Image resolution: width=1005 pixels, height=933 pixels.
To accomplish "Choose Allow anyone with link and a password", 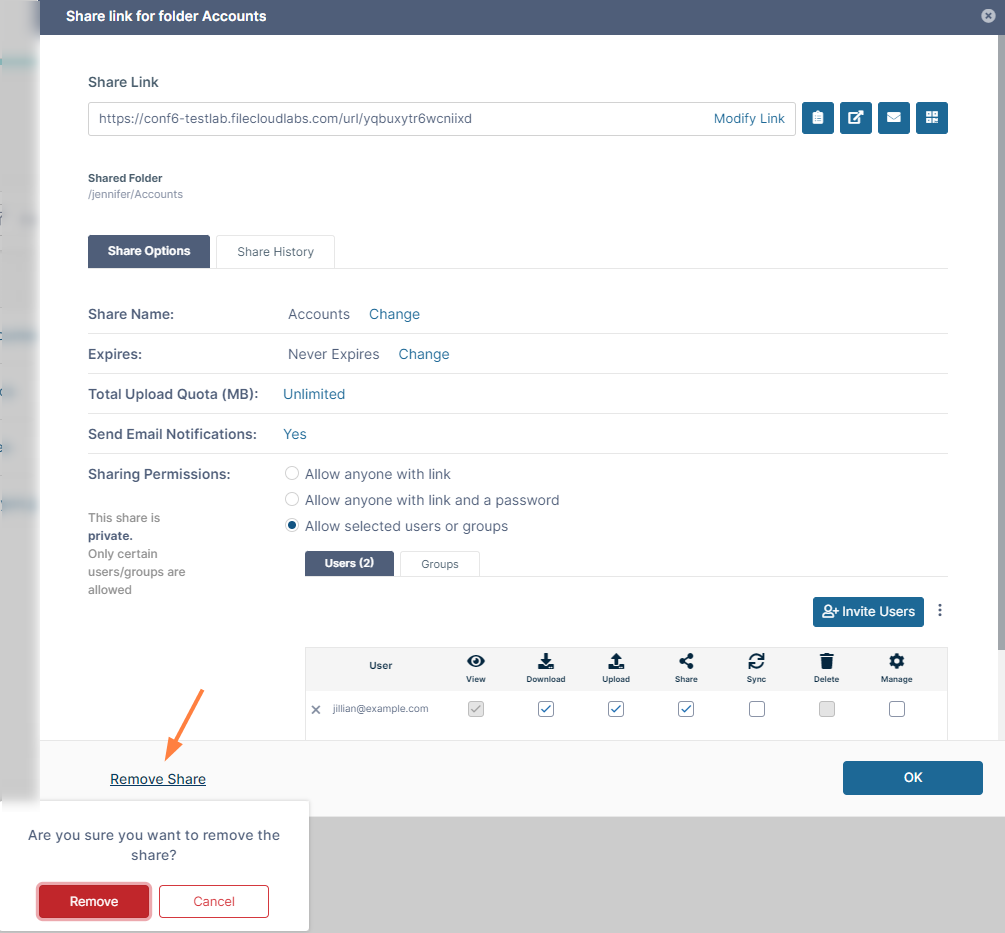I will (292, 499).
